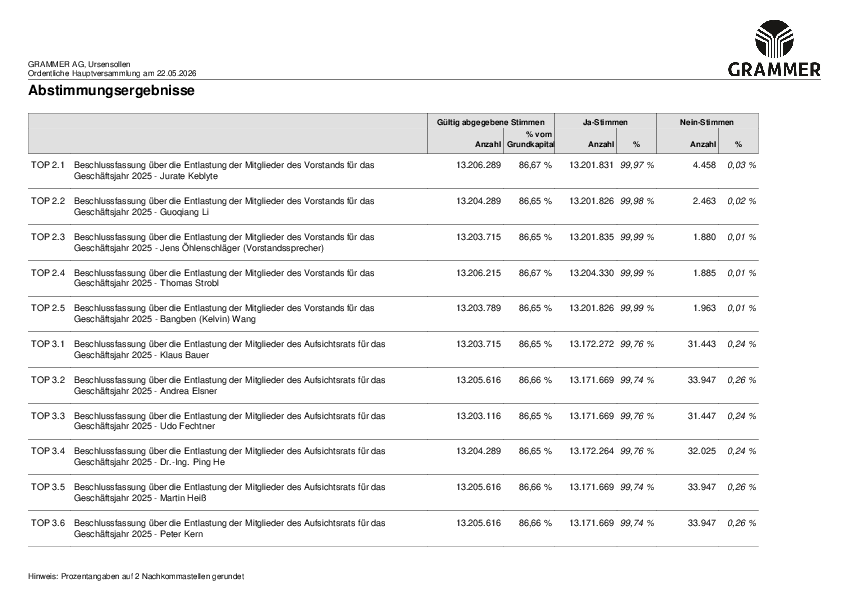
Task: Select the TOP 2.1 row label
Action: (x=48, y=165)
